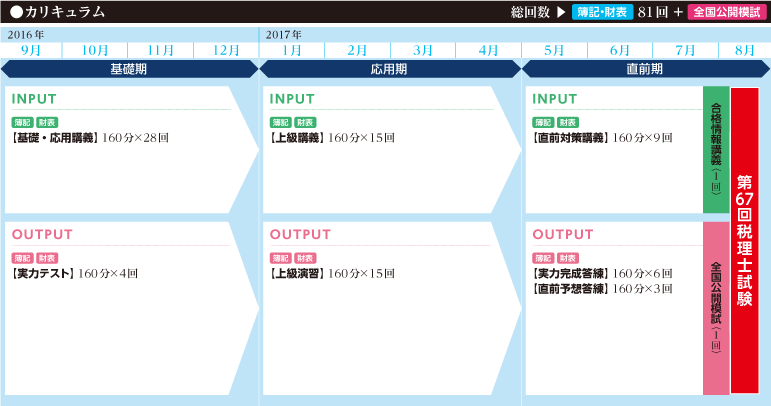Click the 8月 month cell
The height and width of the screenshot is (406, 771).
pyautogui.click(x=744, y=50)
